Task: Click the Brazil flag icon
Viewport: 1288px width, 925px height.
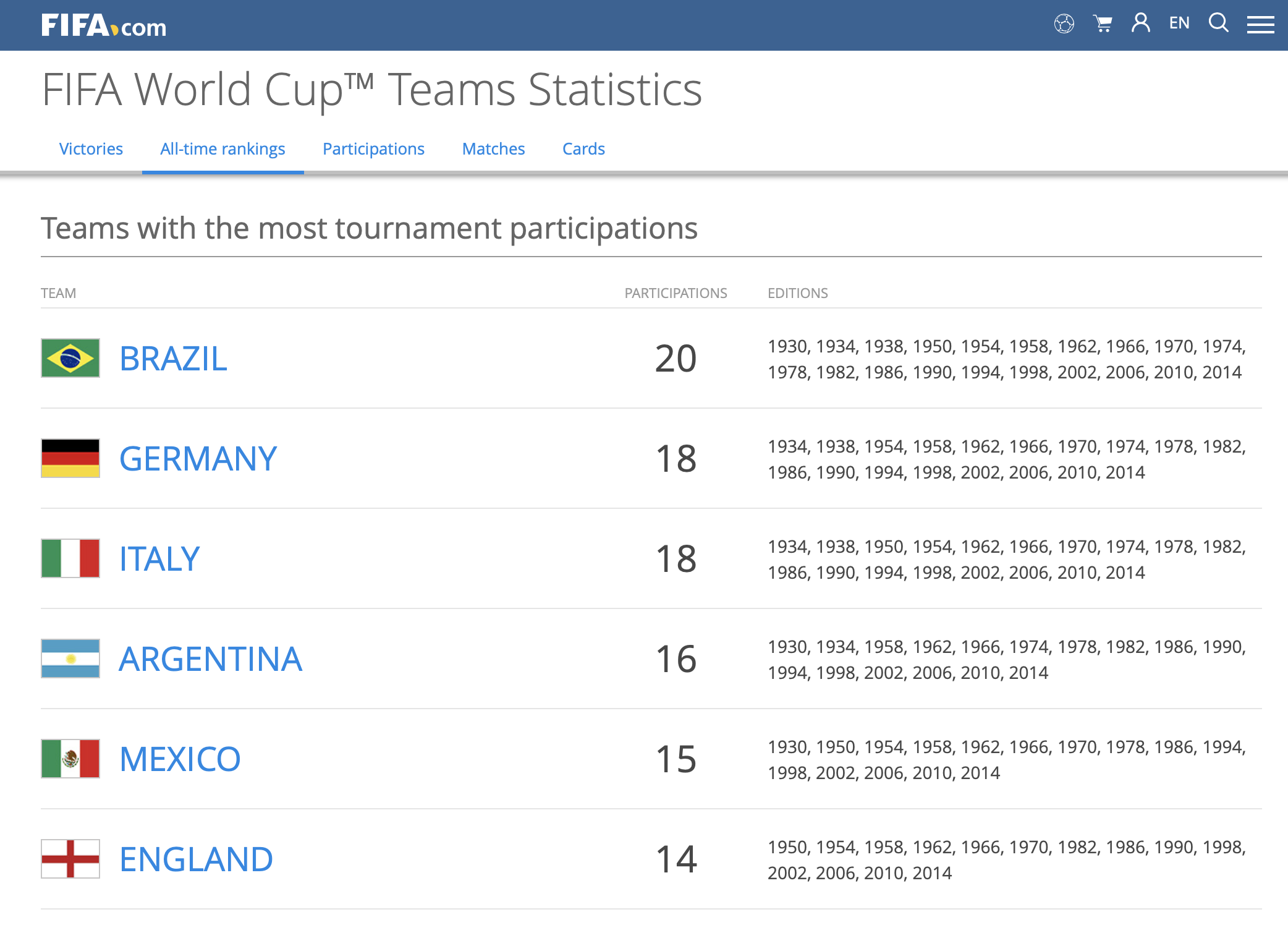Action: 70,358
